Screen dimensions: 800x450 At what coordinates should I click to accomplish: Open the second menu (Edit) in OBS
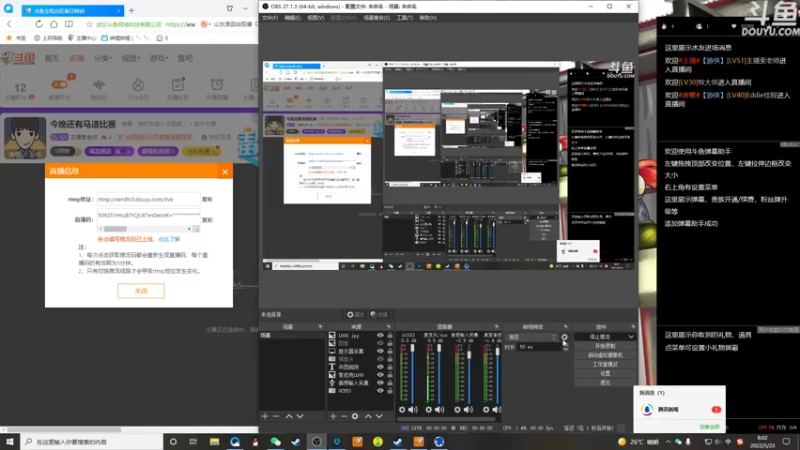click(x=292, y=18)
